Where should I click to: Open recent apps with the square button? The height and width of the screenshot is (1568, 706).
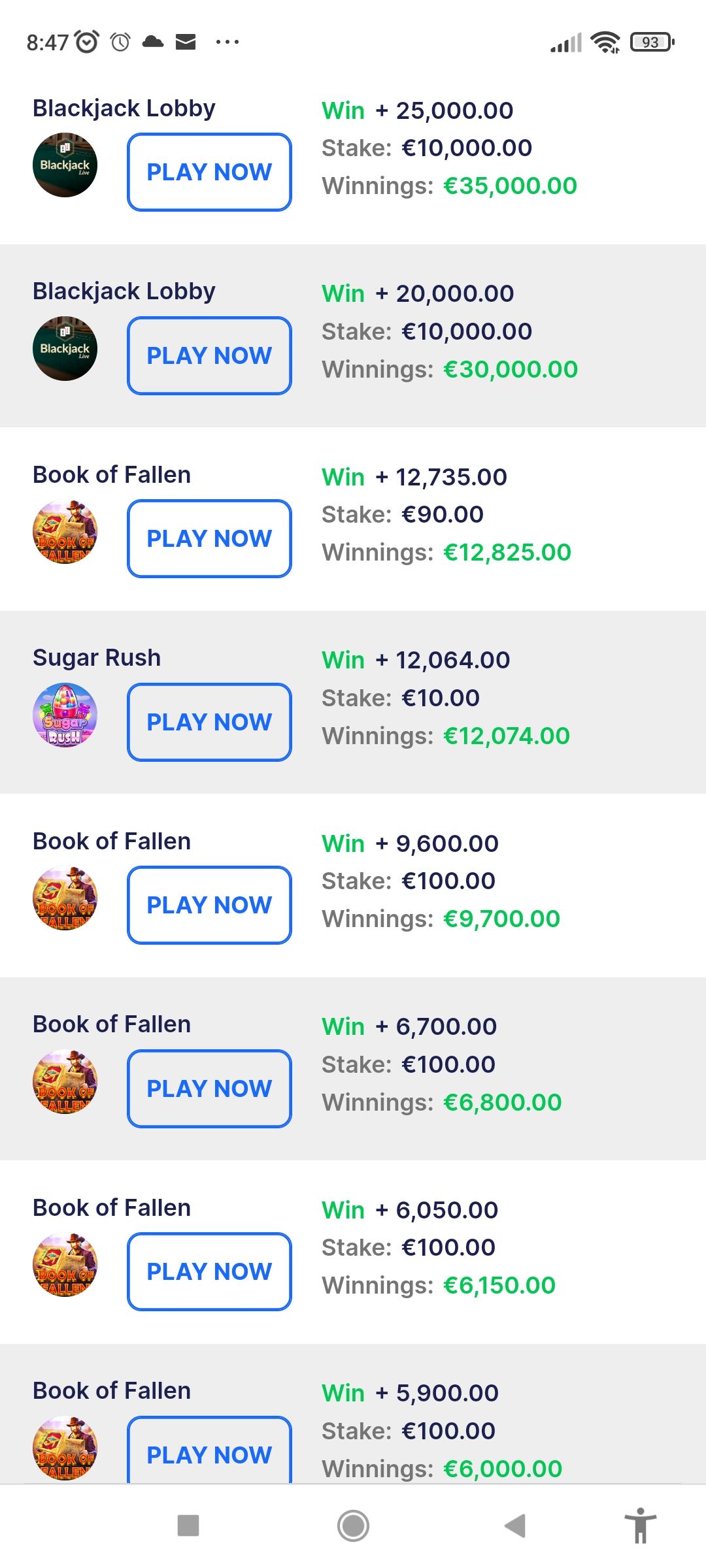pyautogui.click(x=188, y=1526)
